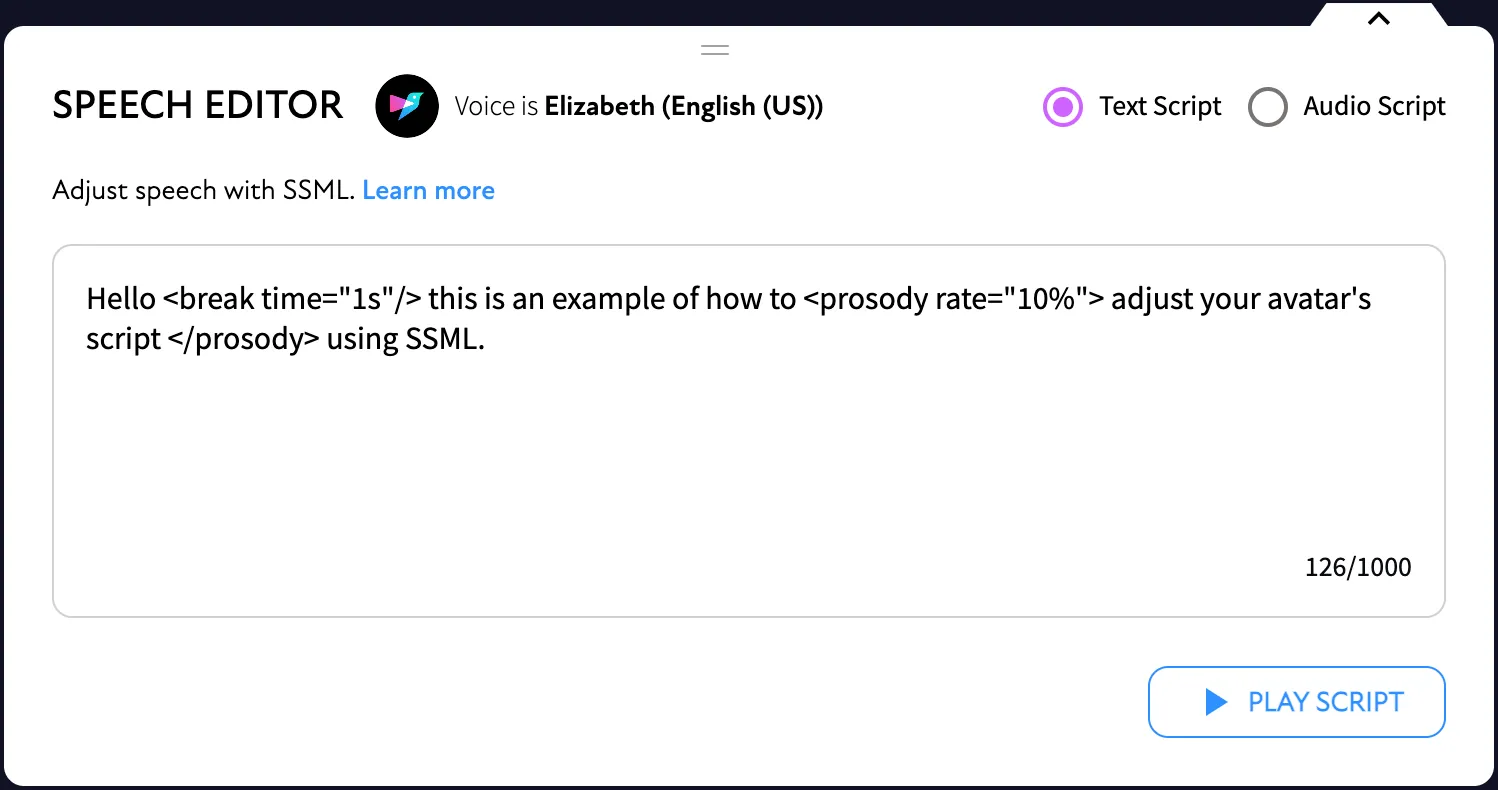Collapse the speech editor panel with top chevron
The height and width of the screenshot is (790, 1498).
[1378, 17]
